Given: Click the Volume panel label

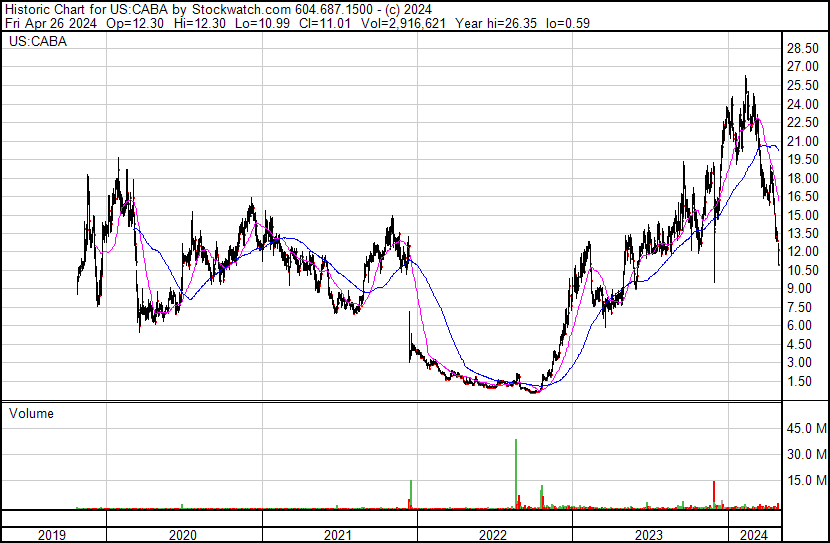Looking at the screenshot, I should pyautogui.click(x=31, y=413).
